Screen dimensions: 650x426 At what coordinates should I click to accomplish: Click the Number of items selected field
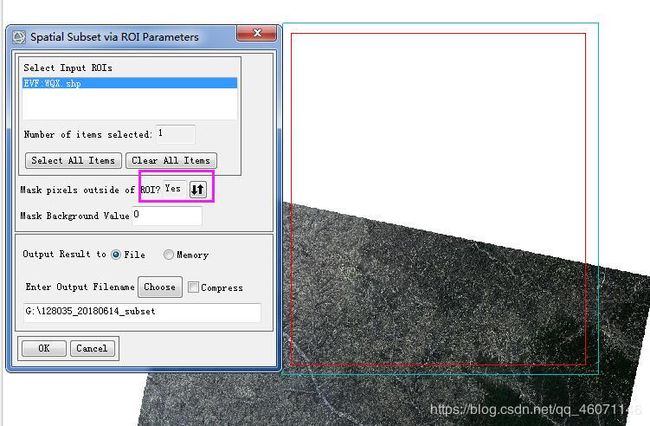(x=176, y=134)
